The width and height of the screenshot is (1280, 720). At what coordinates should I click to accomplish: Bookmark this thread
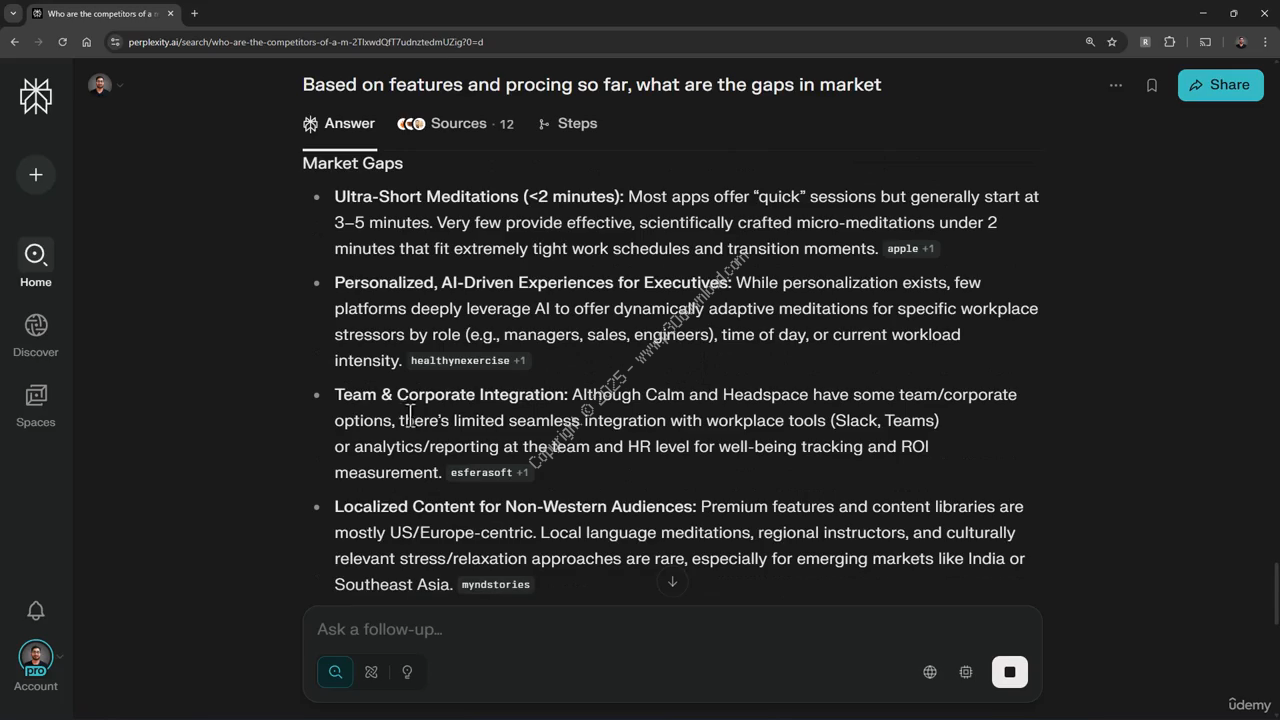(x=1152, y=85)
